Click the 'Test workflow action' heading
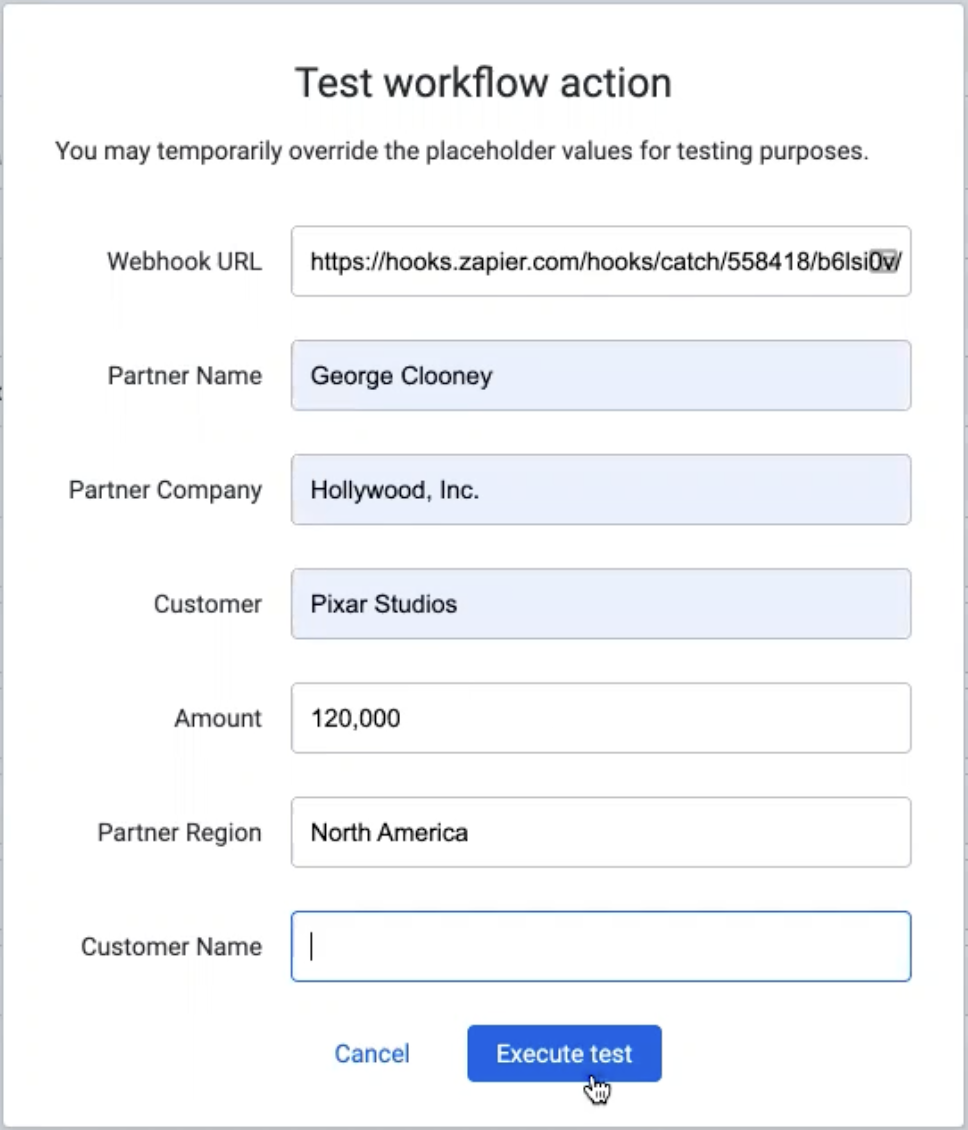The image size is (968, 1130). (x=483, y=82)
